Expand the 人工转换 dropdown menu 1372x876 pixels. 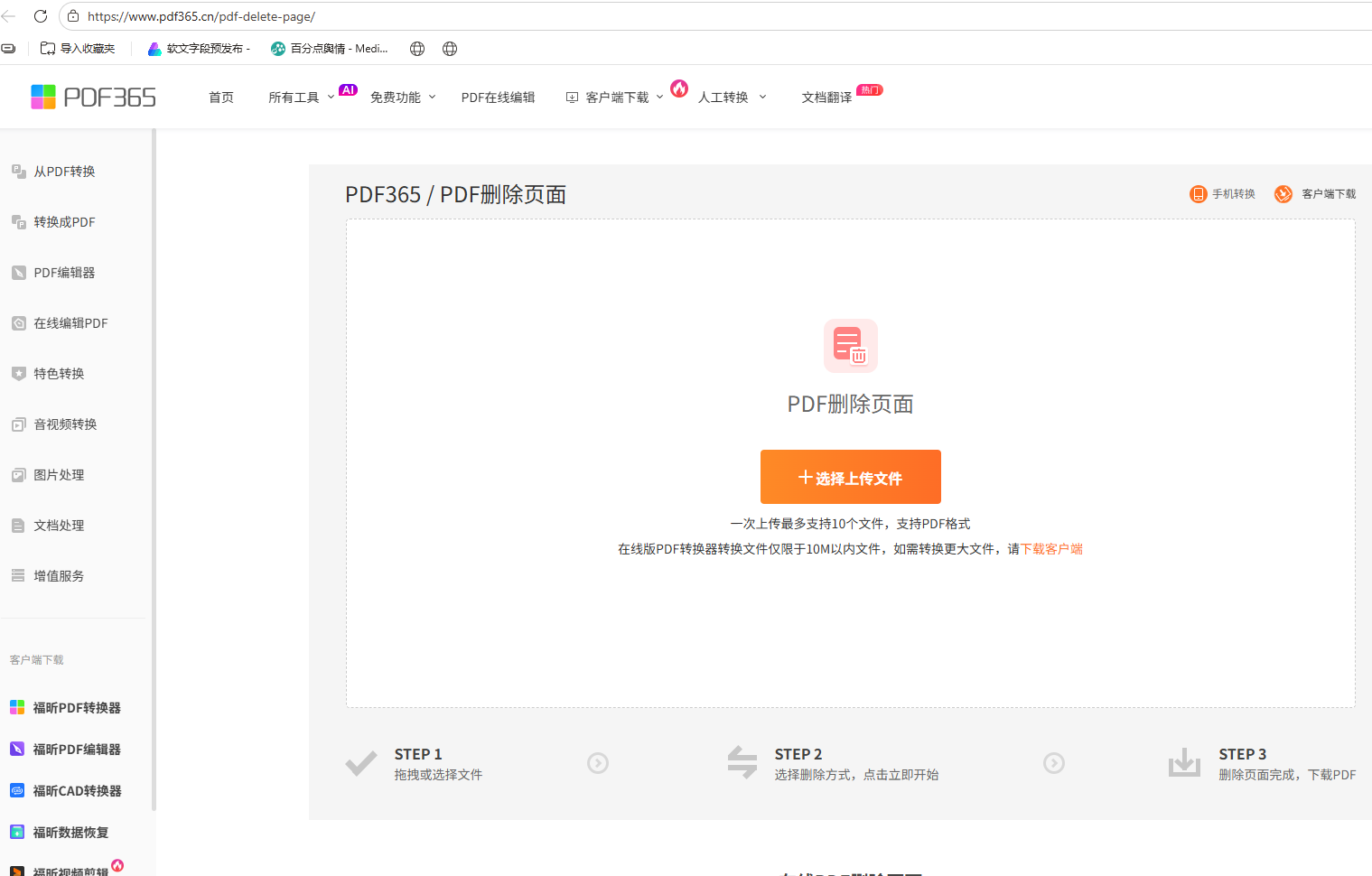(x=731, y=98)
